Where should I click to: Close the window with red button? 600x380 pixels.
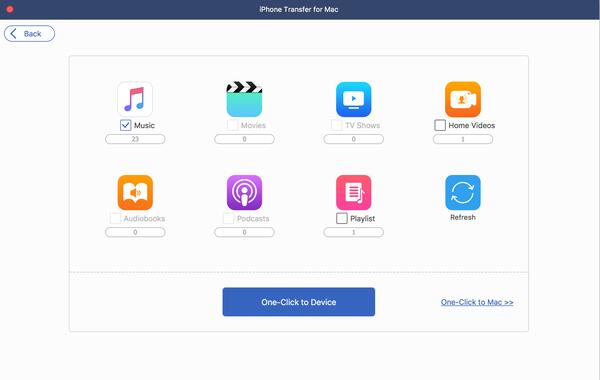(x=10, y=9)
